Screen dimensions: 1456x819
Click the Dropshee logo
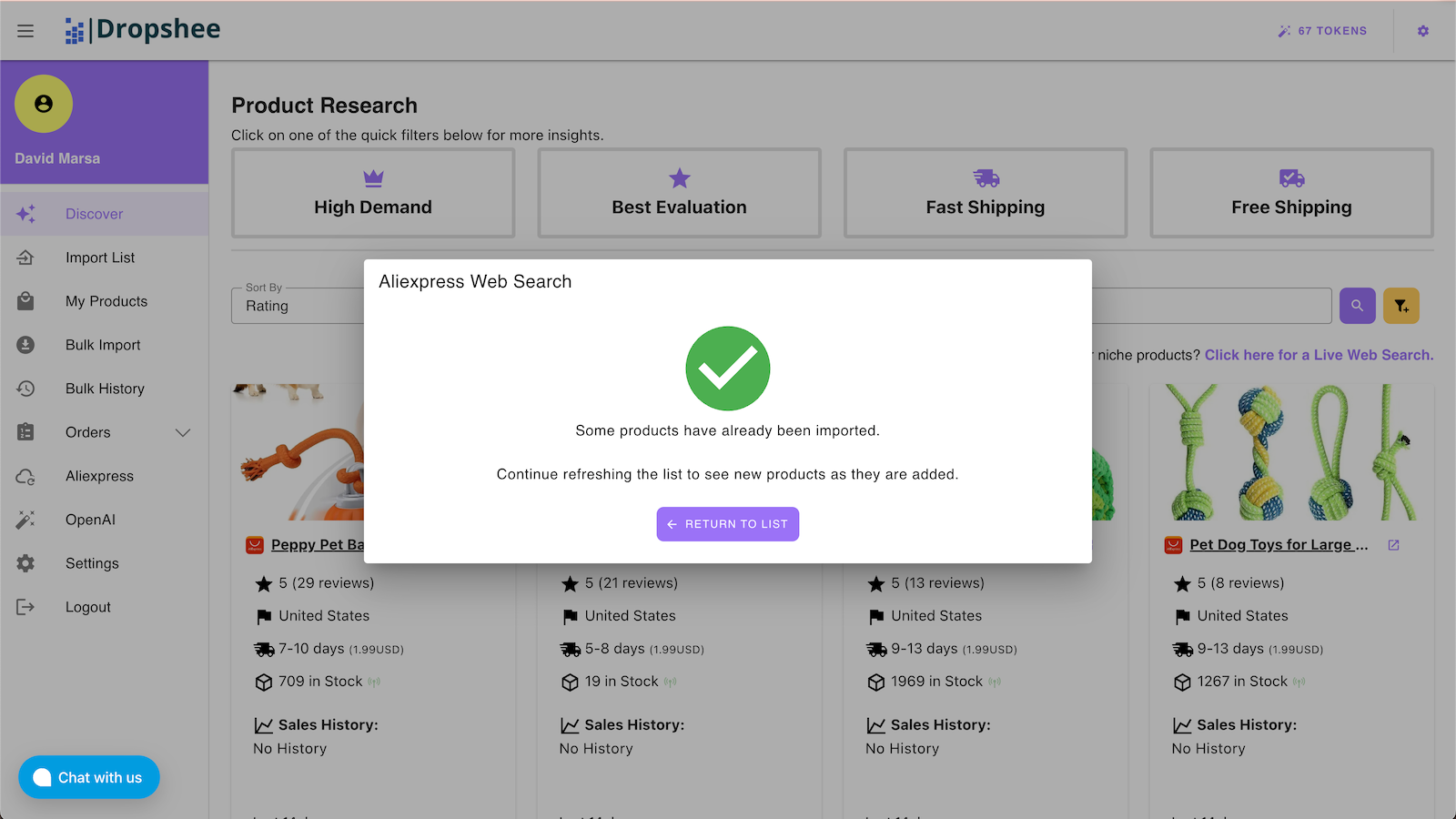[x=143, y=30]
